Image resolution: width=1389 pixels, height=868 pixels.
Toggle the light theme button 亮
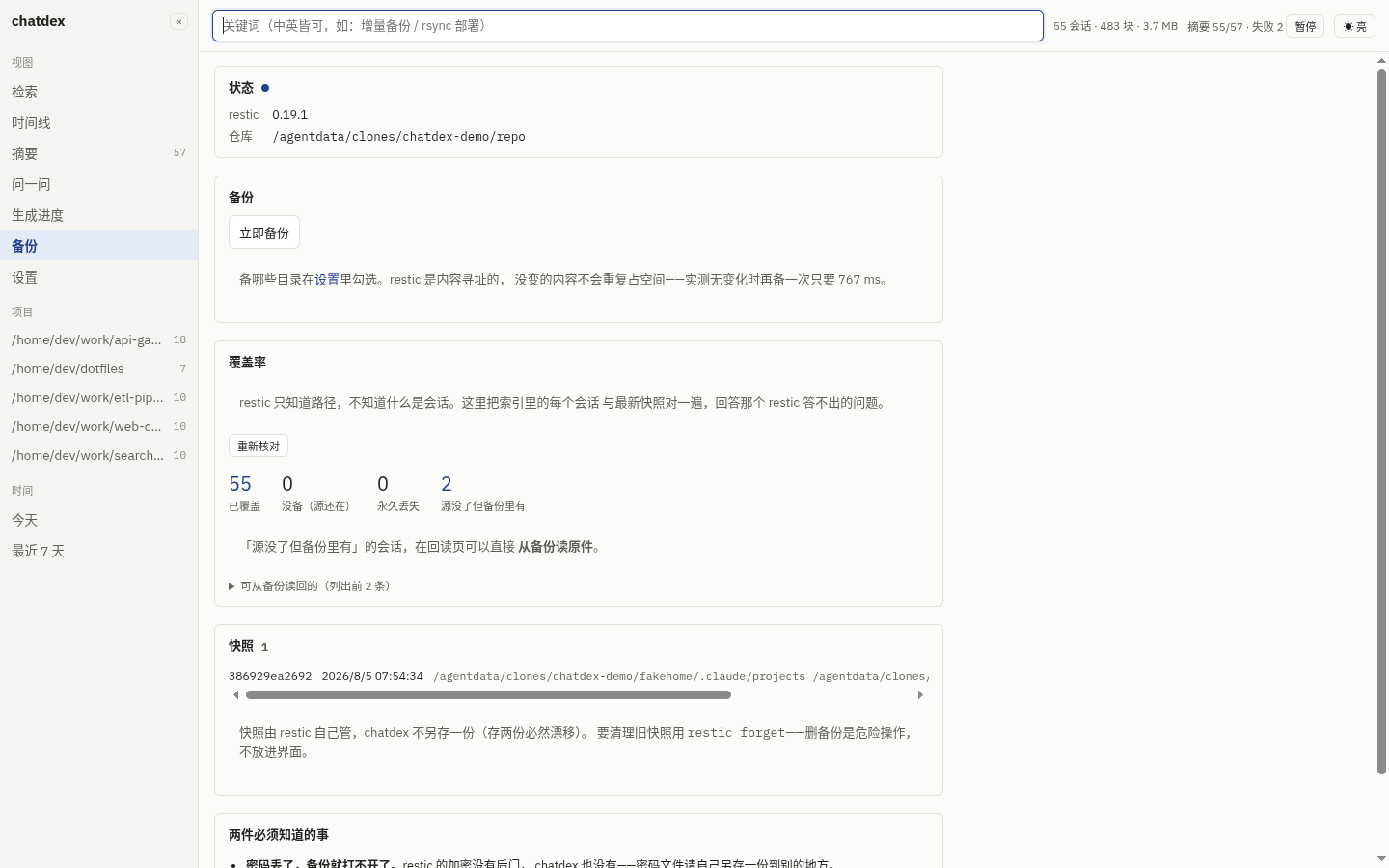coord(1354,27)
